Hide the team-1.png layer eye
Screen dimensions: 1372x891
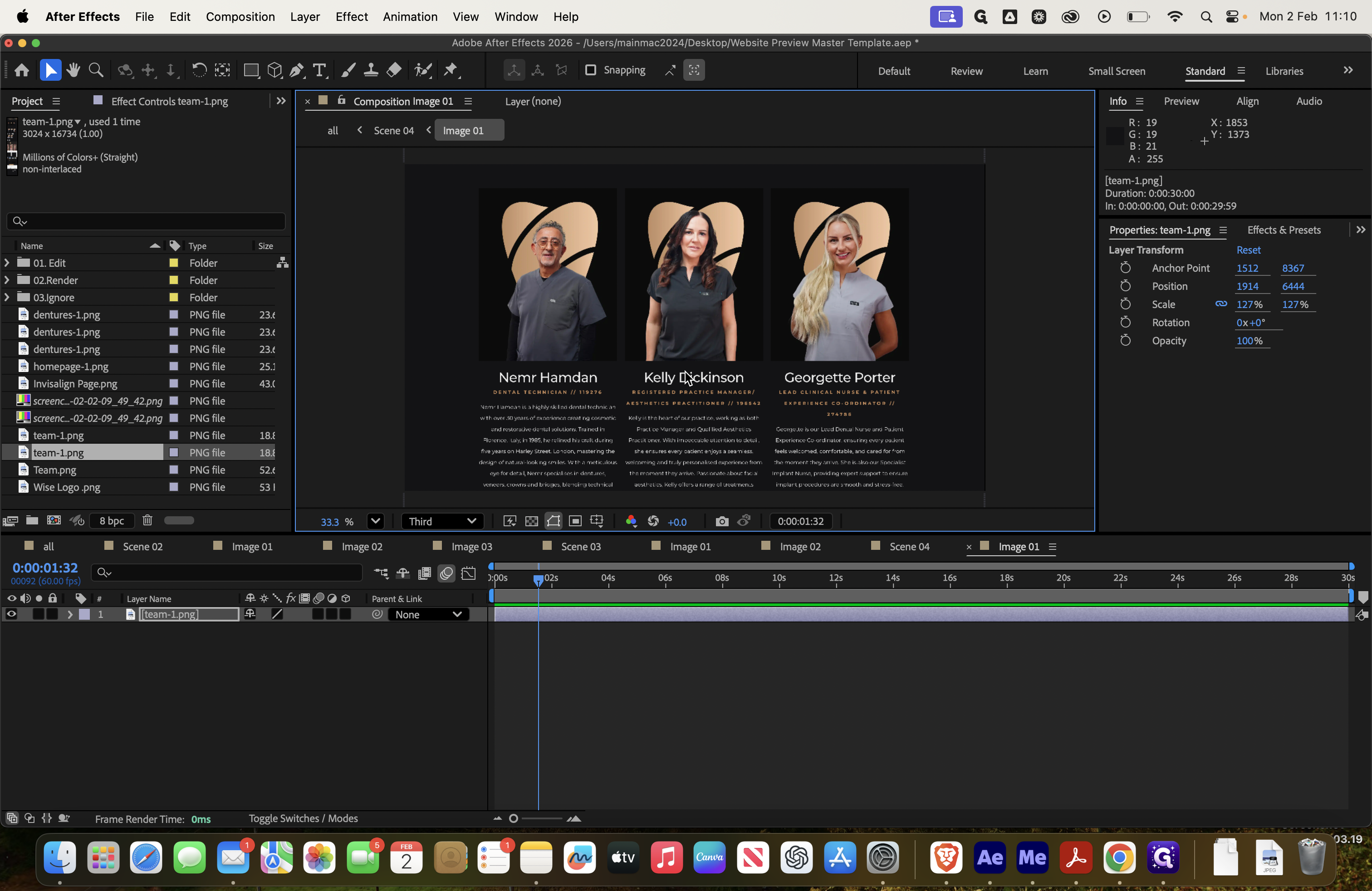11,614
